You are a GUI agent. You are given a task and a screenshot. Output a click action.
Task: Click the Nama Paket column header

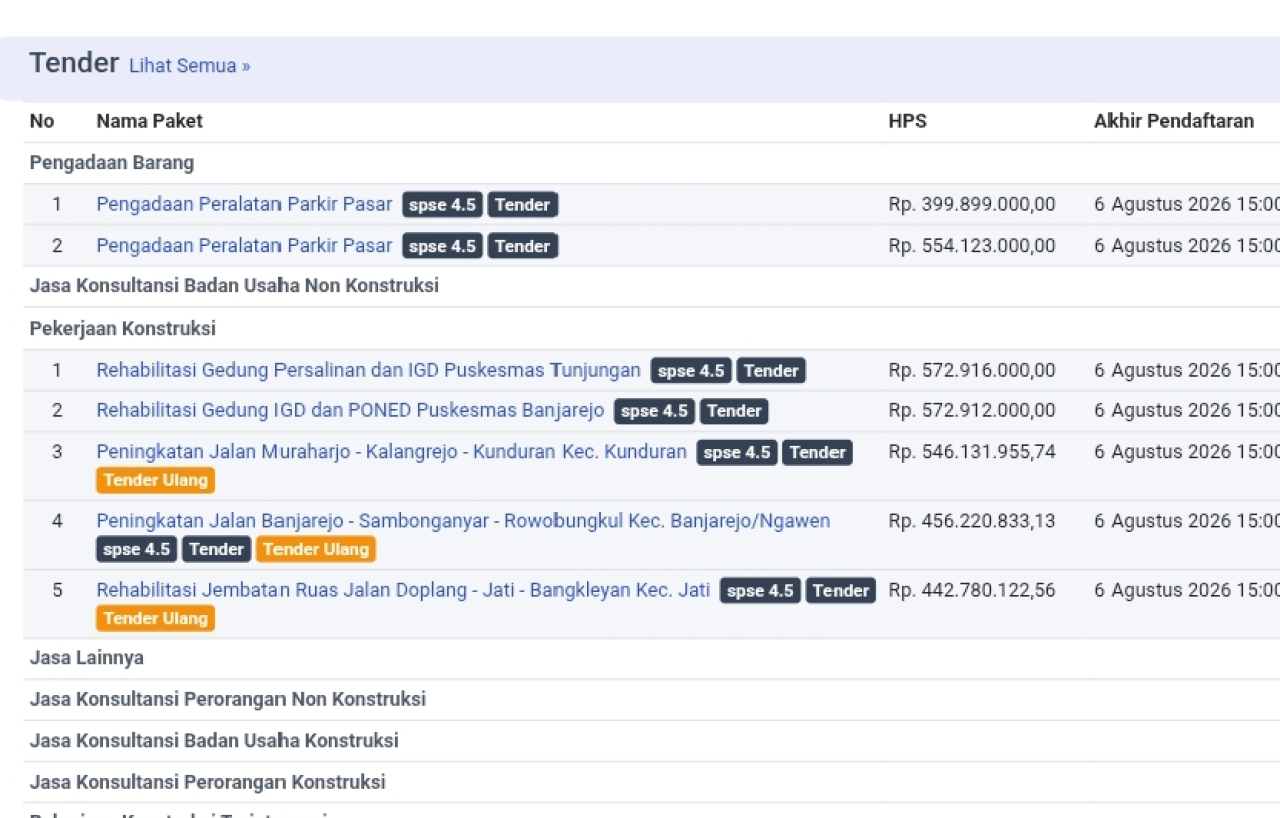click(149, 121)
